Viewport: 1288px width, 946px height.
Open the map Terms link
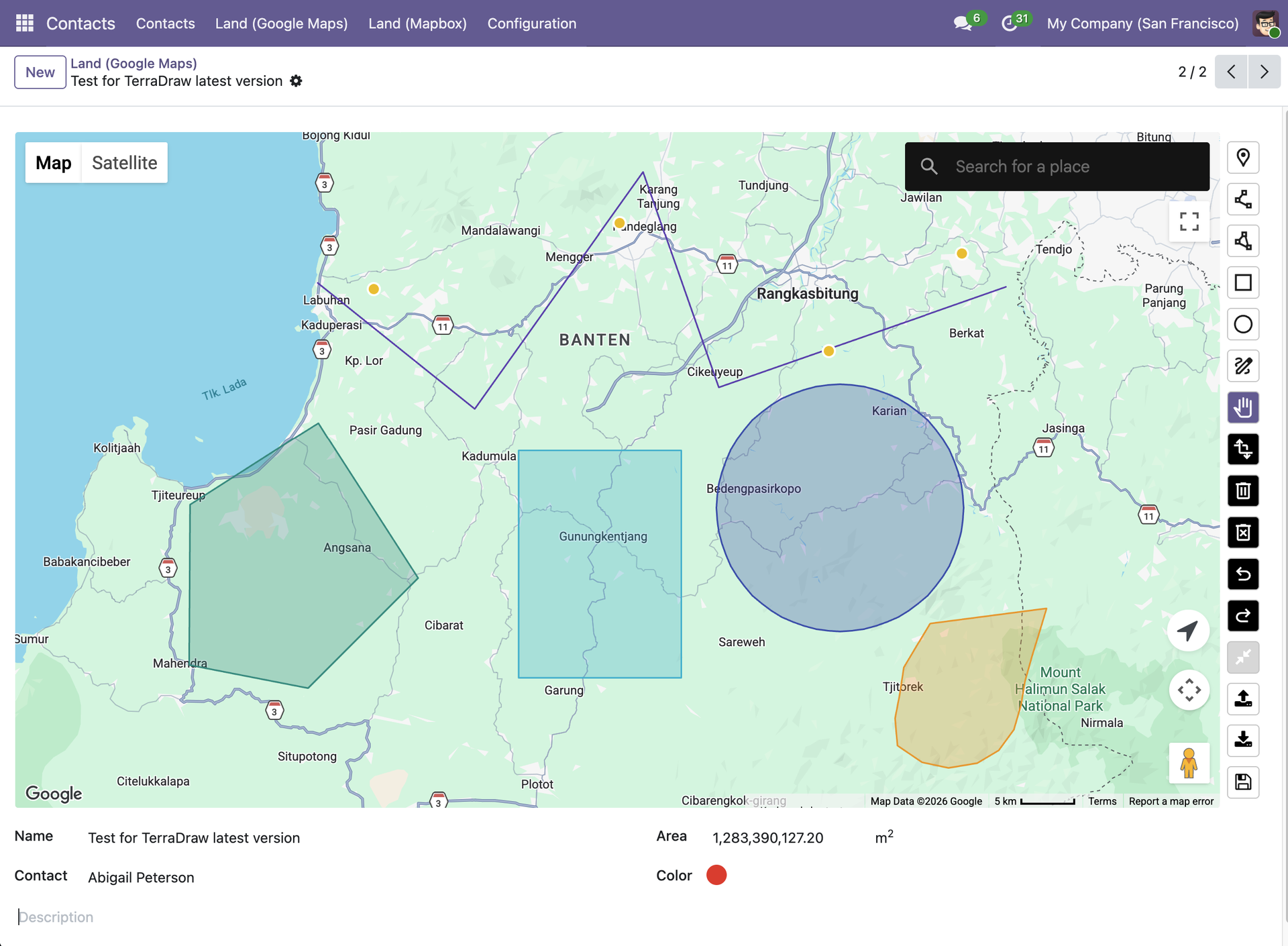click(1102, 801)
